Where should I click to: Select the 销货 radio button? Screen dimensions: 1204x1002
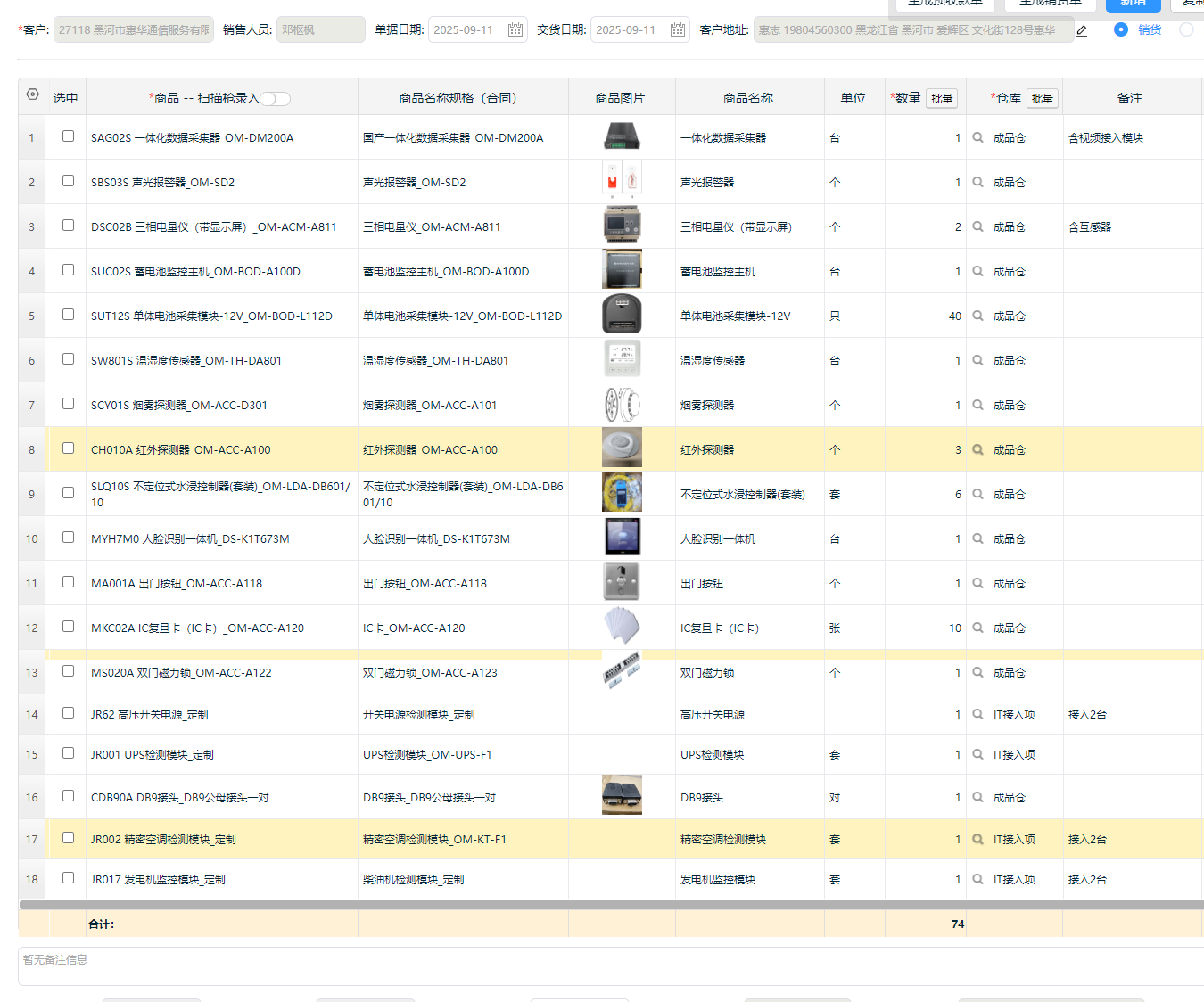1121,29
